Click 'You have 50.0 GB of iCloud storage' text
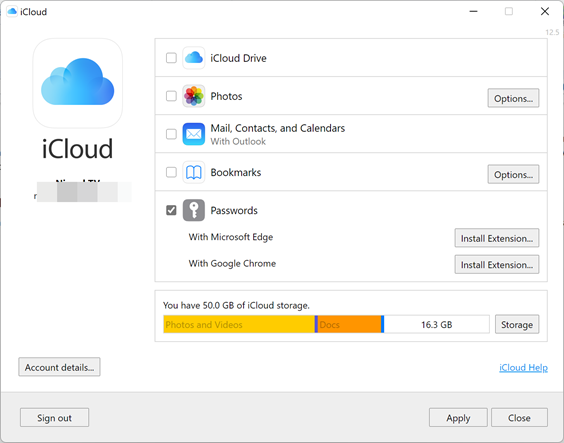The height and width of the screenshot is (443, 564). 236,305
